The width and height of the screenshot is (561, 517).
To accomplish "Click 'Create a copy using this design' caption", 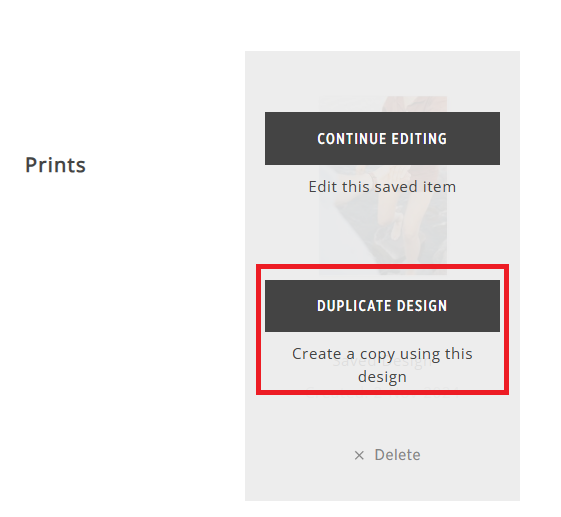I will click(x=382, y=365).
